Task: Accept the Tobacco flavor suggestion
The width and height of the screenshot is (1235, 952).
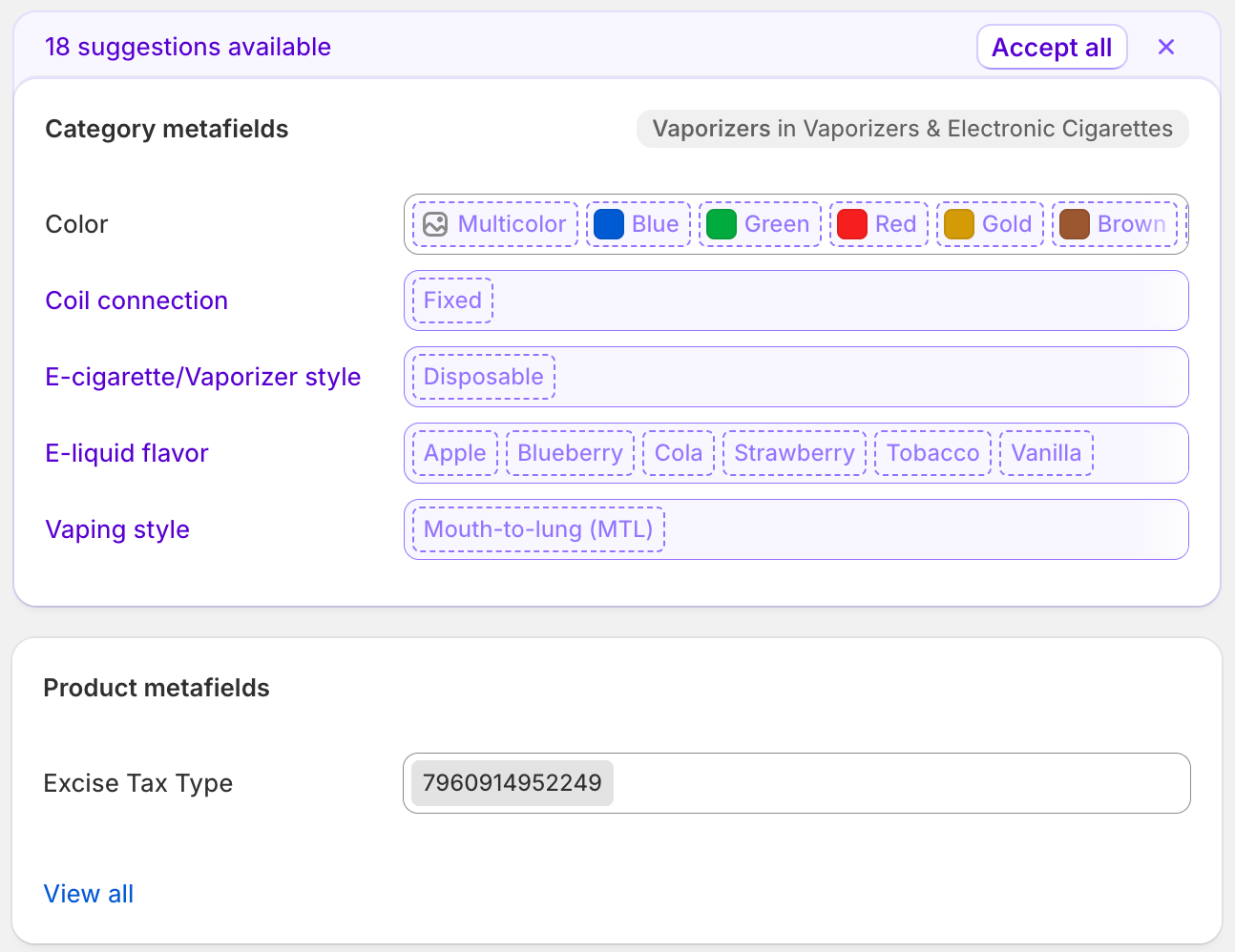Action: tap(932, 453)
